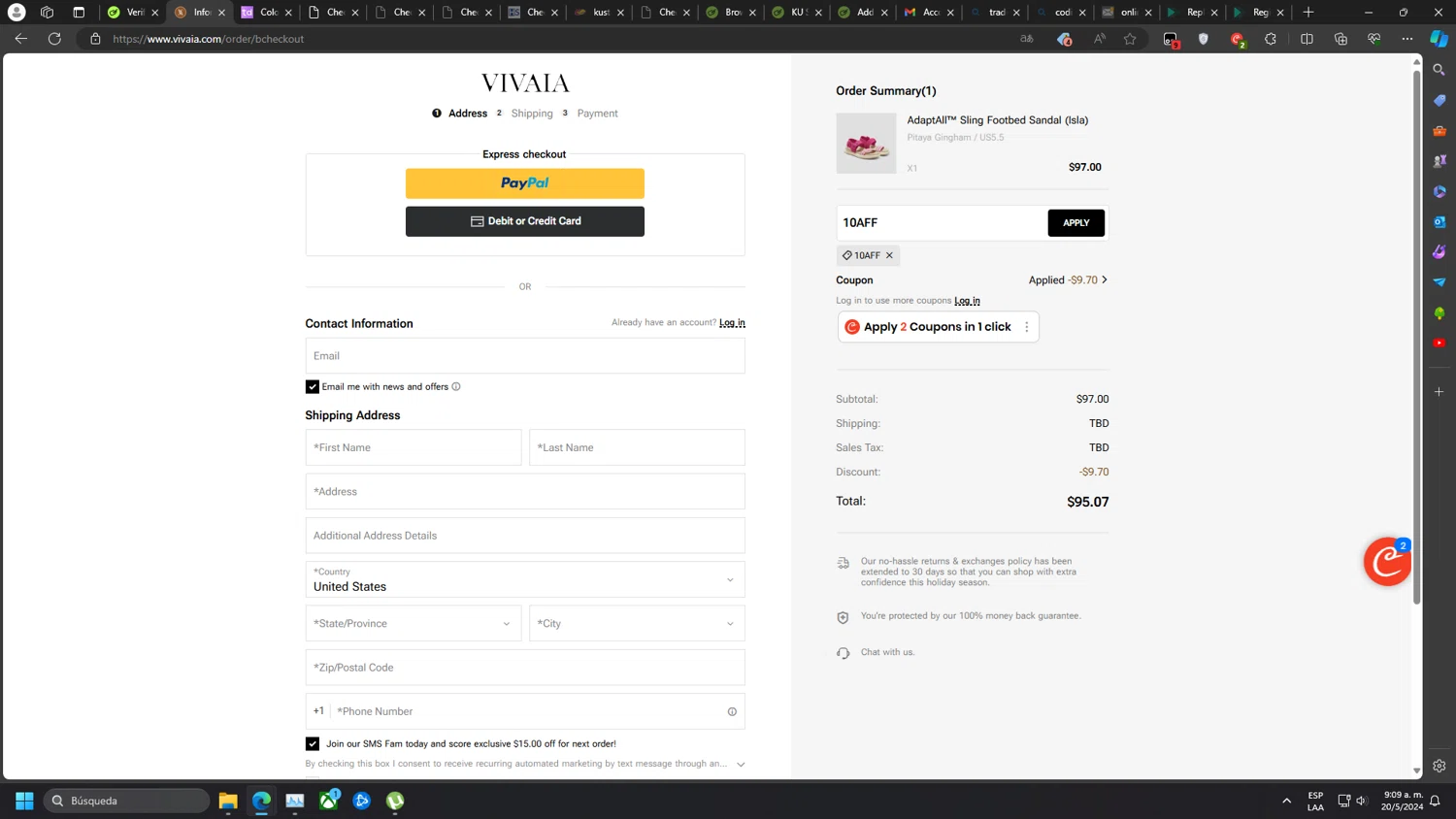
Task: Open the Country dropdown showing United States
Action: click(x=524, y=579)
